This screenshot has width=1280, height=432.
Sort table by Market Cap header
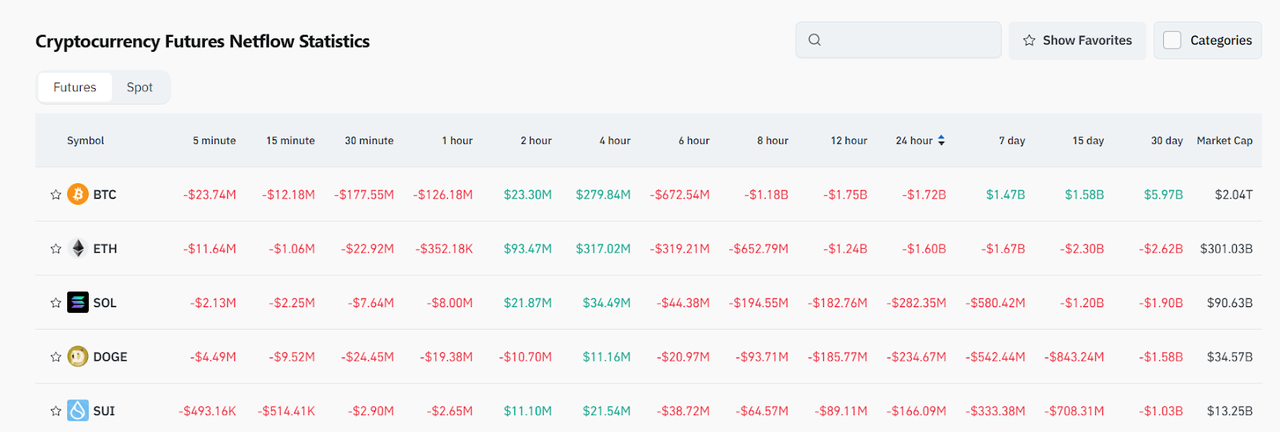point(1224,141)
